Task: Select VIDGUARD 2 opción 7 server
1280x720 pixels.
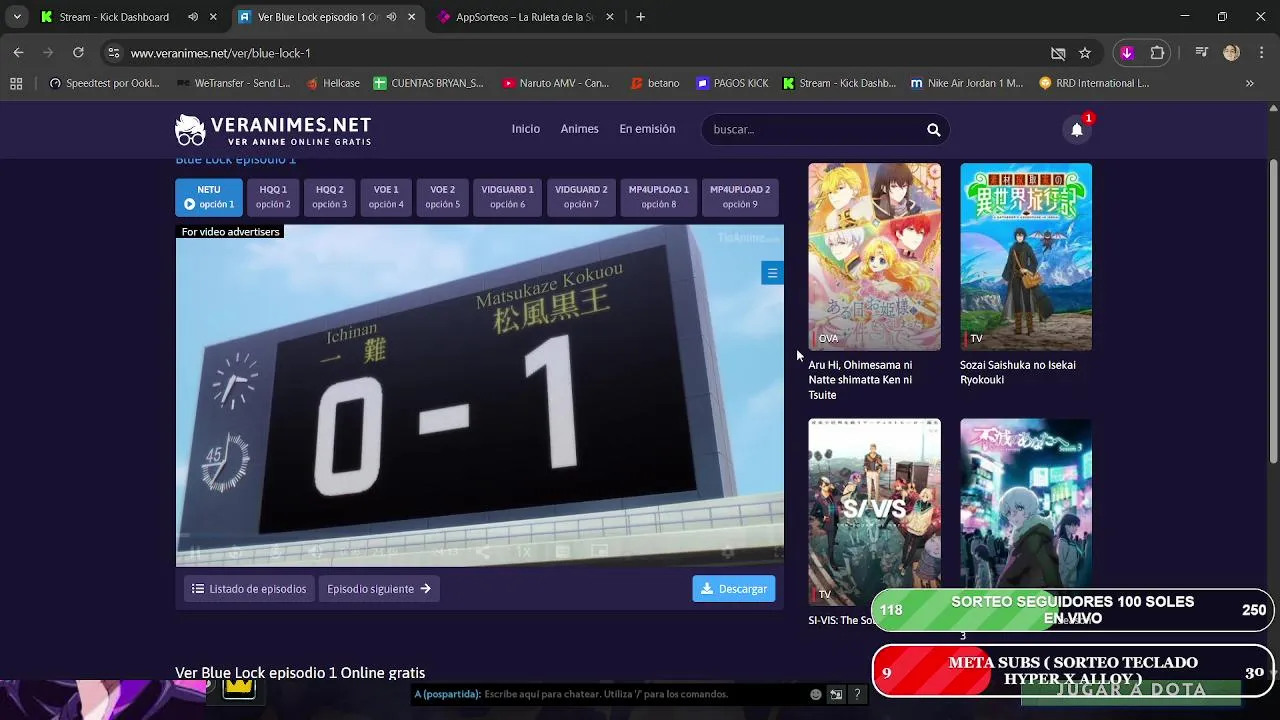Action: pos(581,197)
